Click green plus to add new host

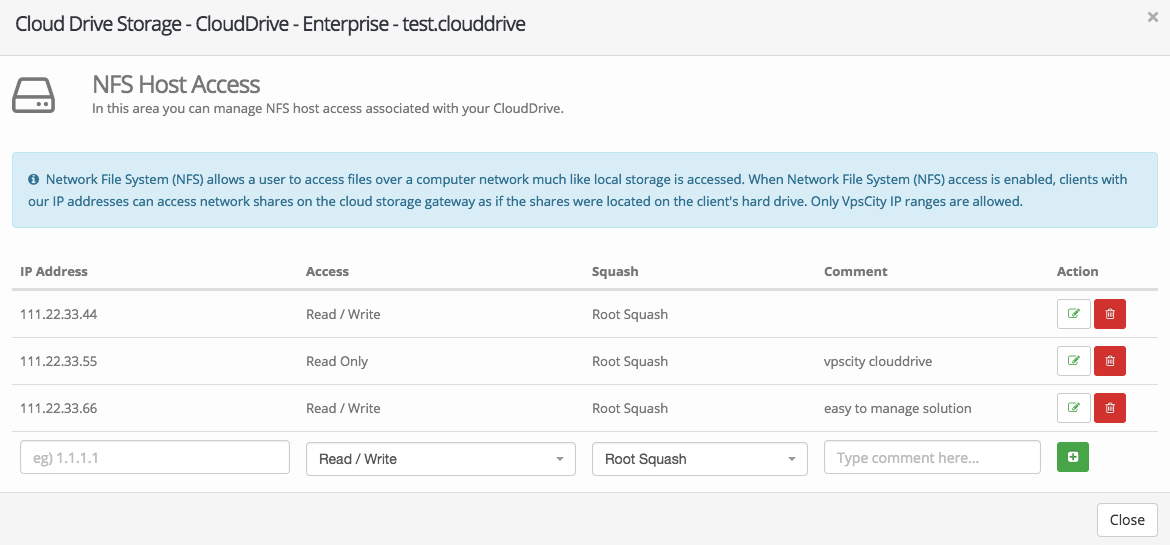pyautogui.click(x=1073, y=457)
